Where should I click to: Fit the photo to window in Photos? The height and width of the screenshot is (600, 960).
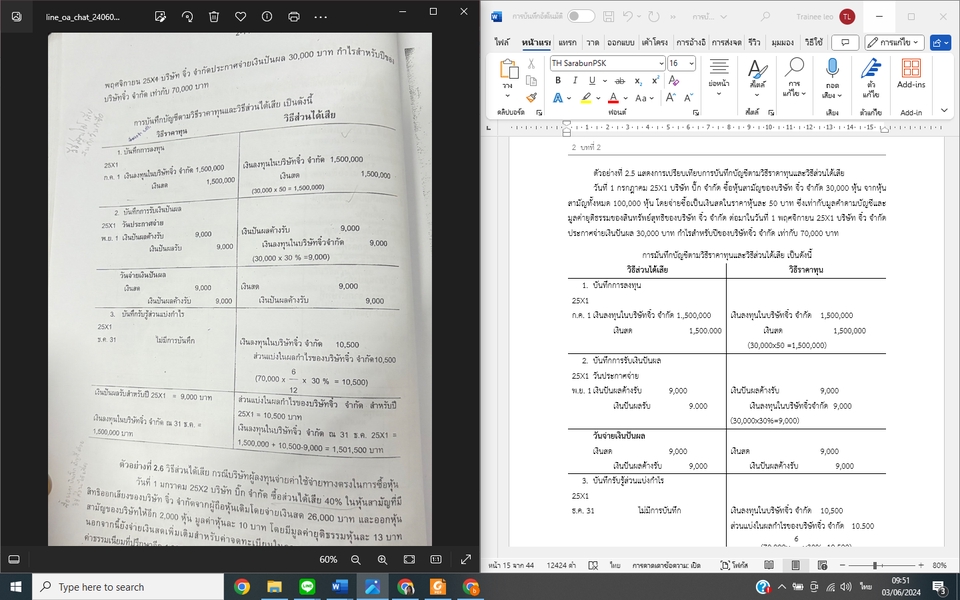[409, 559]
